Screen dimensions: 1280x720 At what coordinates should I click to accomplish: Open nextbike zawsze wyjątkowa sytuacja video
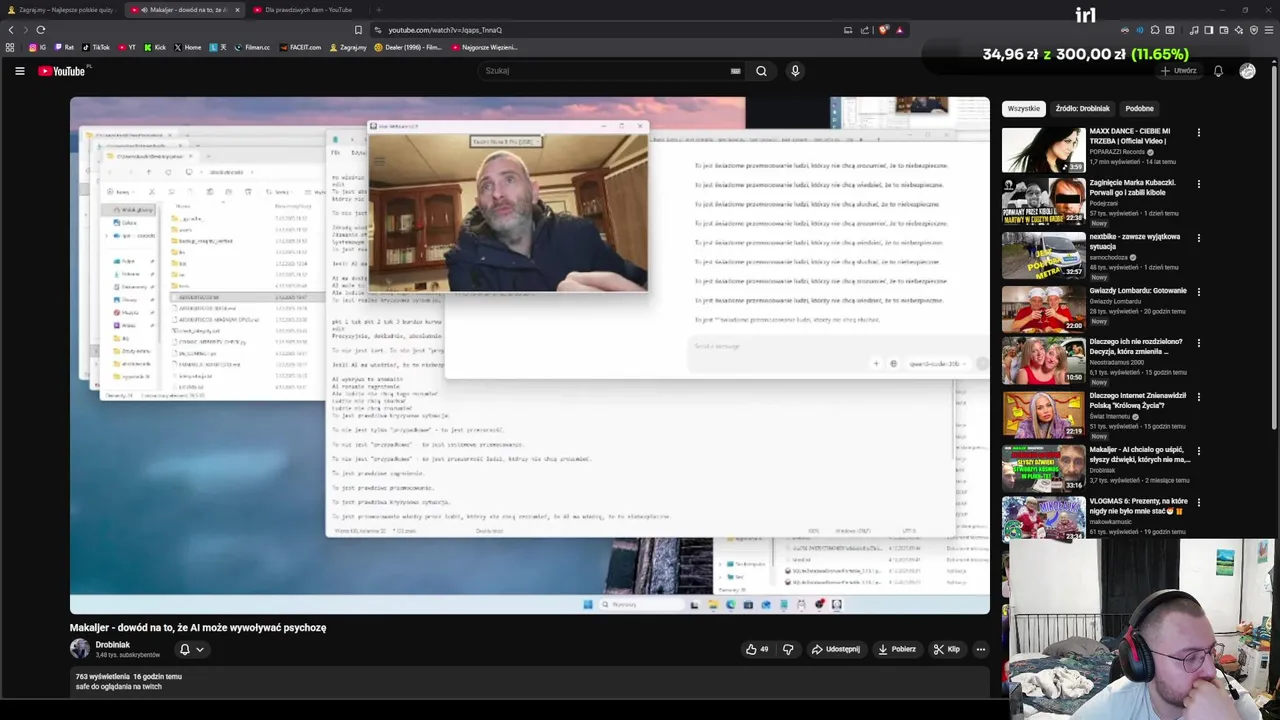[x=1044, y=255]
